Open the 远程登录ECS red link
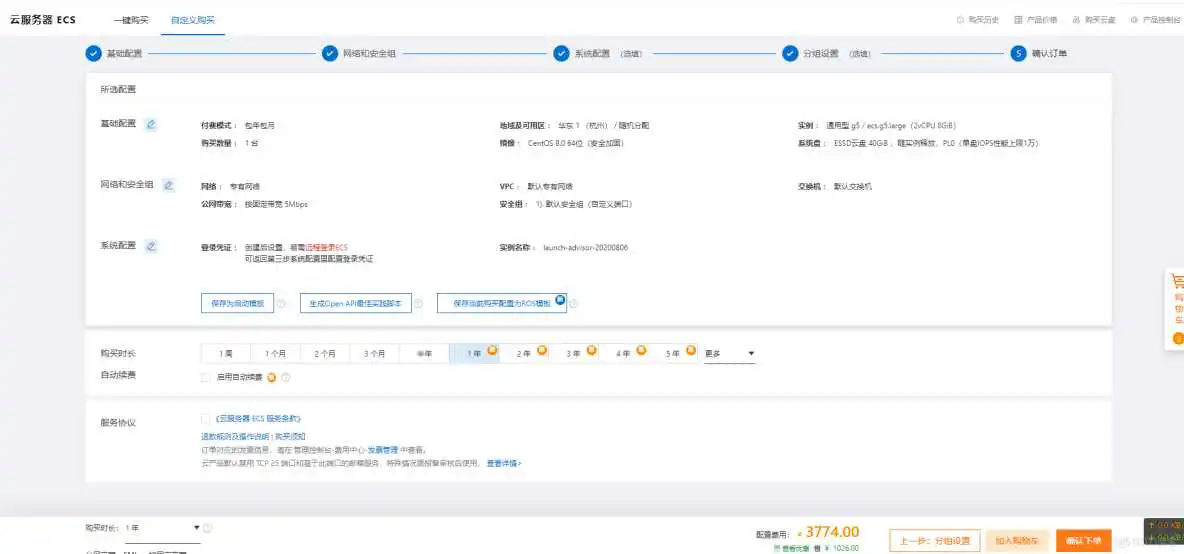Viewport: 1184px width, 554px height. 326,247
